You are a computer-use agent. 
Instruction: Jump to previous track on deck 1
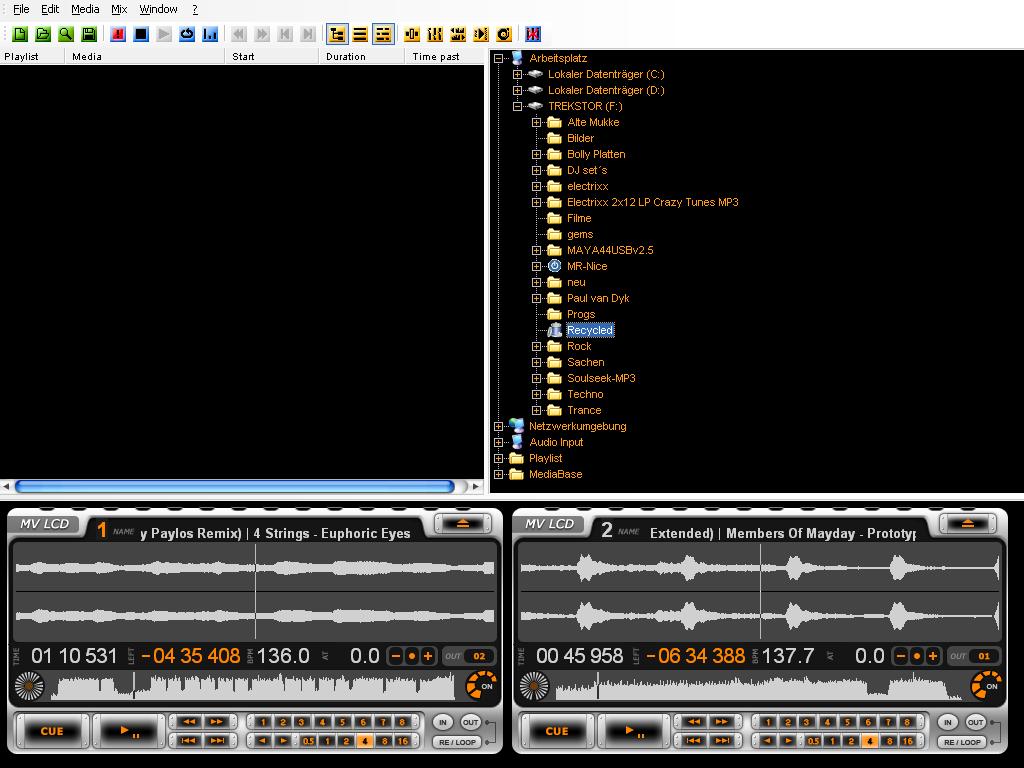[x=189, y=741]
